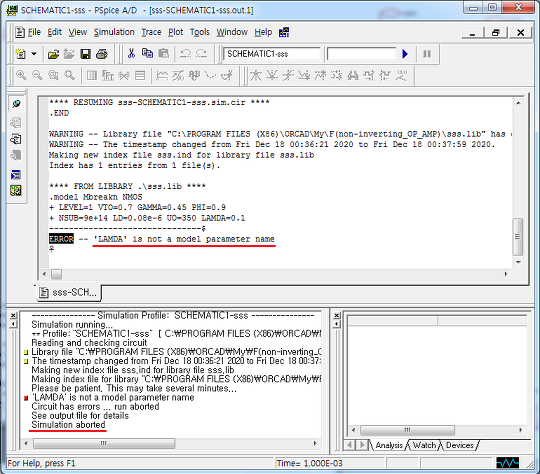Viewport: 540px width, 474px height.
Task: Run simulation with the blue play arrow
Action: [x=405, y=54]
